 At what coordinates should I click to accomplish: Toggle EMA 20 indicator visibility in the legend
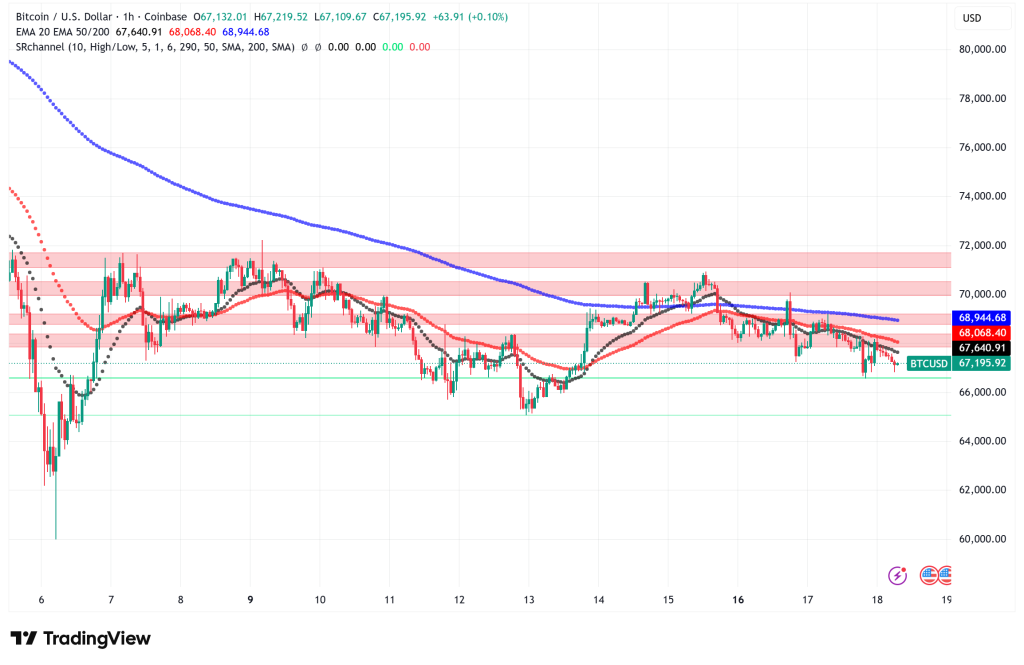click(32, 31)
